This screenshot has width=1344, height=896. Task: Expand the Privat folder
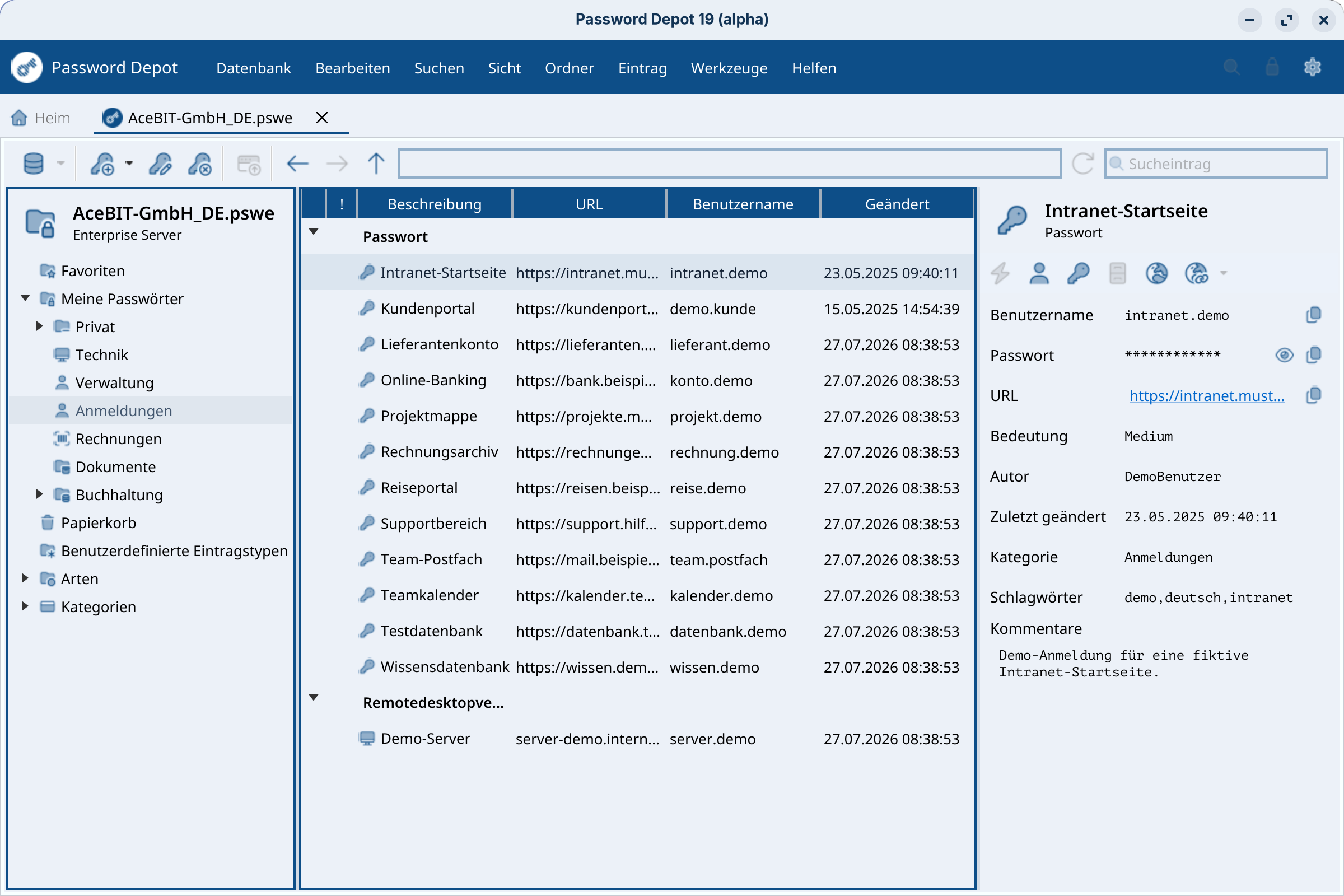pos(39,326)
